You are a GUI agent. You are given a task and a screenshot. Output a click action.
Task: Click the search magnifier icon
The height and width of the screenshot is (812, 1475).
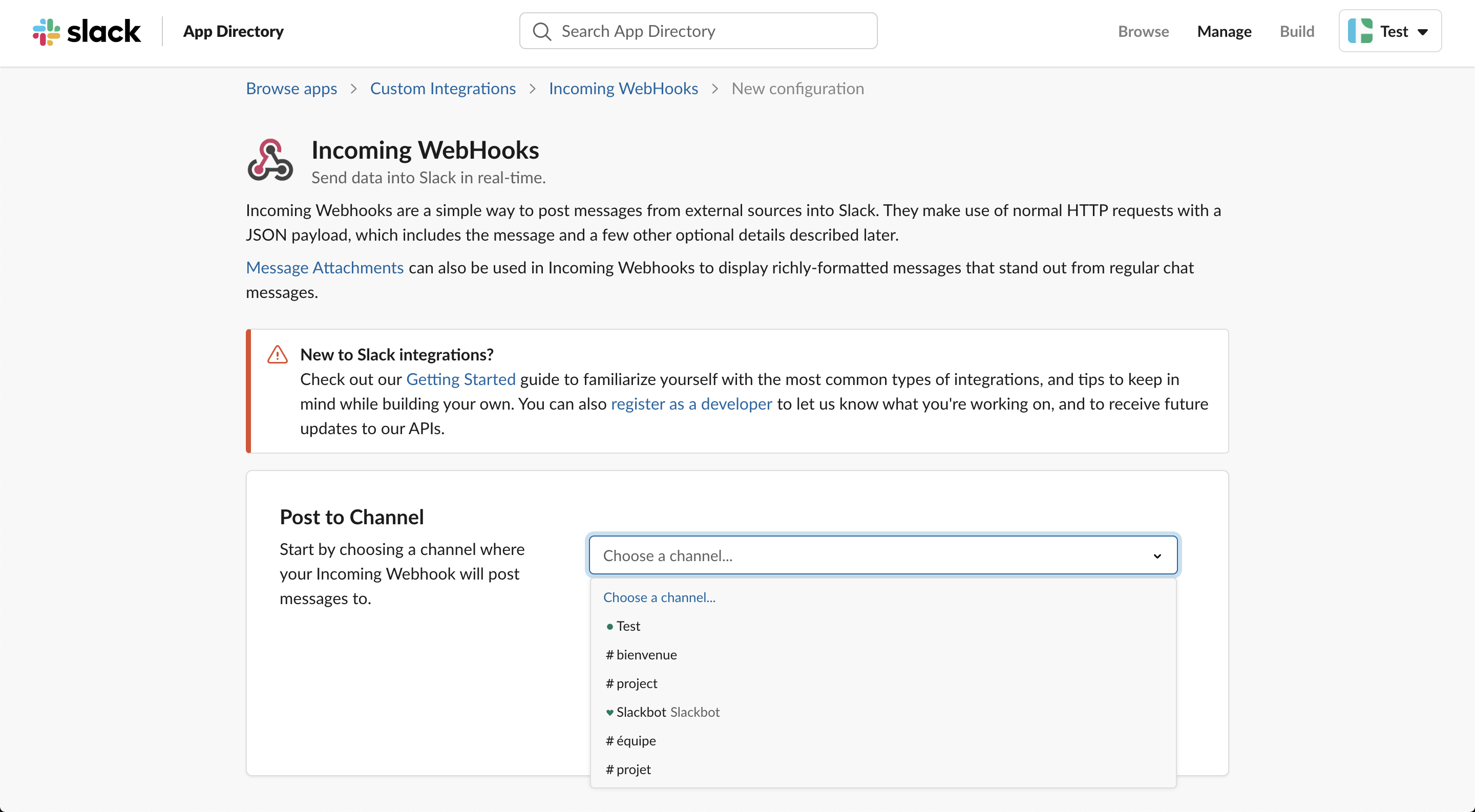pyautogui.click(x=542, y=31)
